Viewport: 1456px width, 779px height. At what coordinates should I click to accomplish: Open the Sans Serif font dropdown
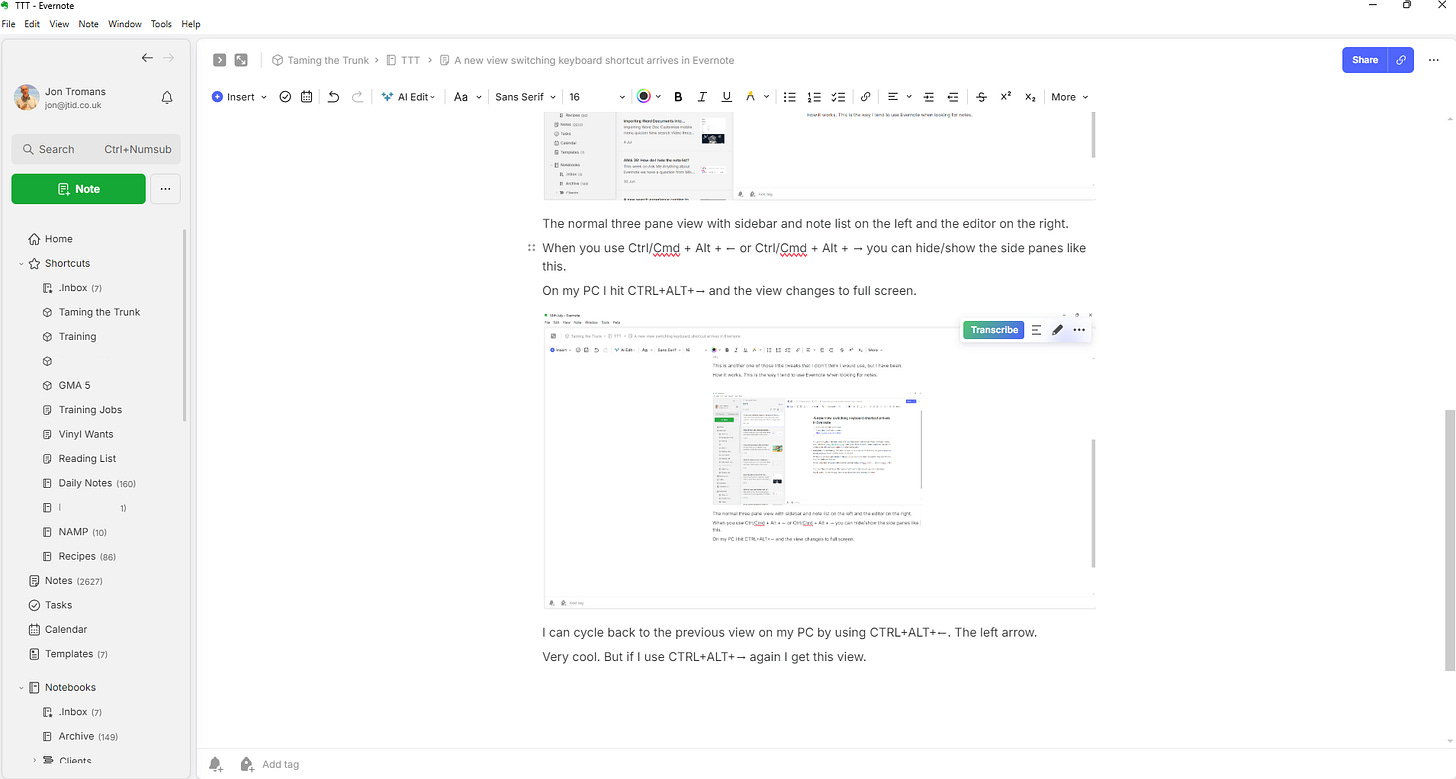pos(526,97)
